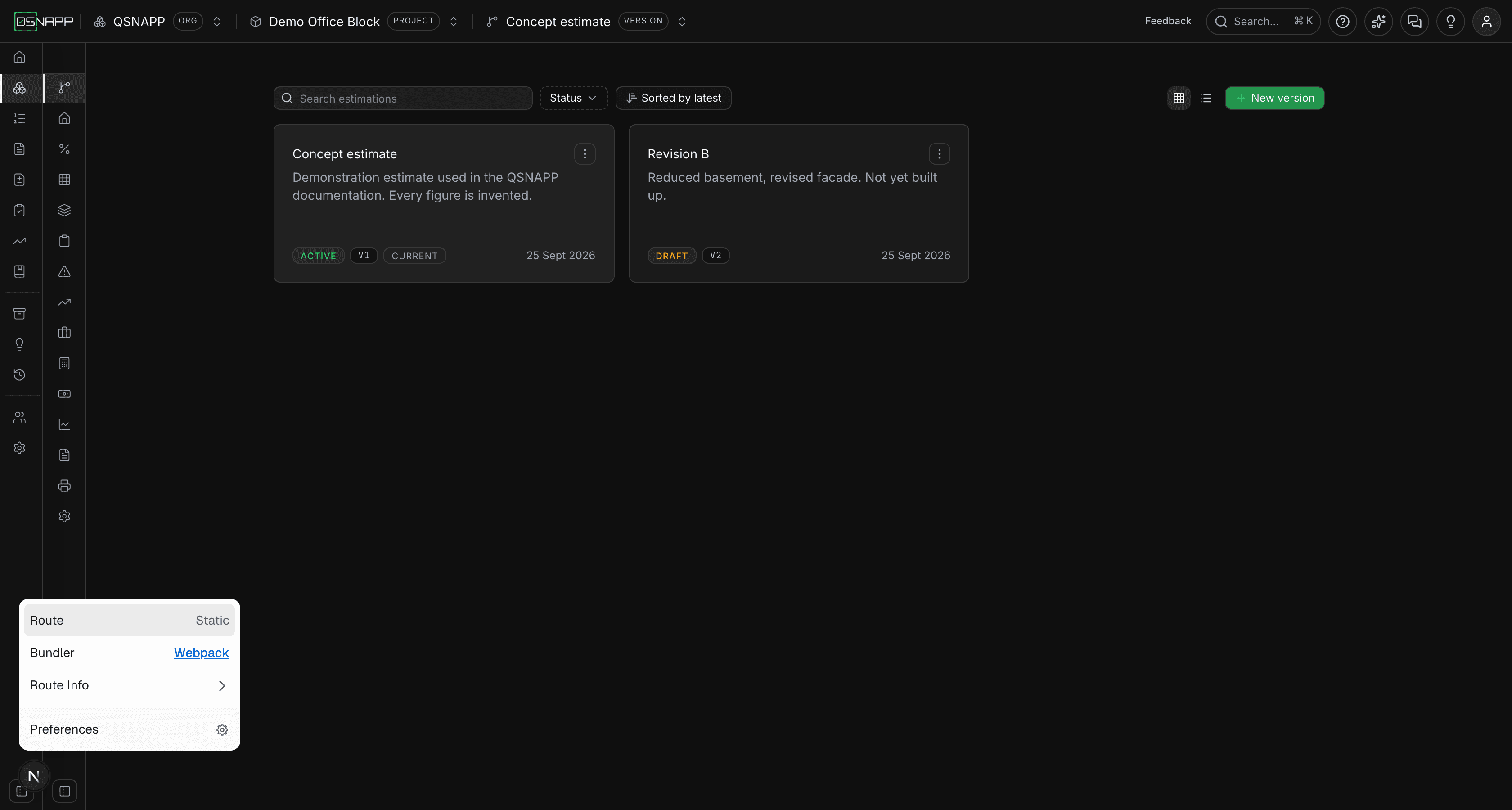
Task: Open the Status filter dropdown
Action: pyautogui.click(x=573, y=98)
